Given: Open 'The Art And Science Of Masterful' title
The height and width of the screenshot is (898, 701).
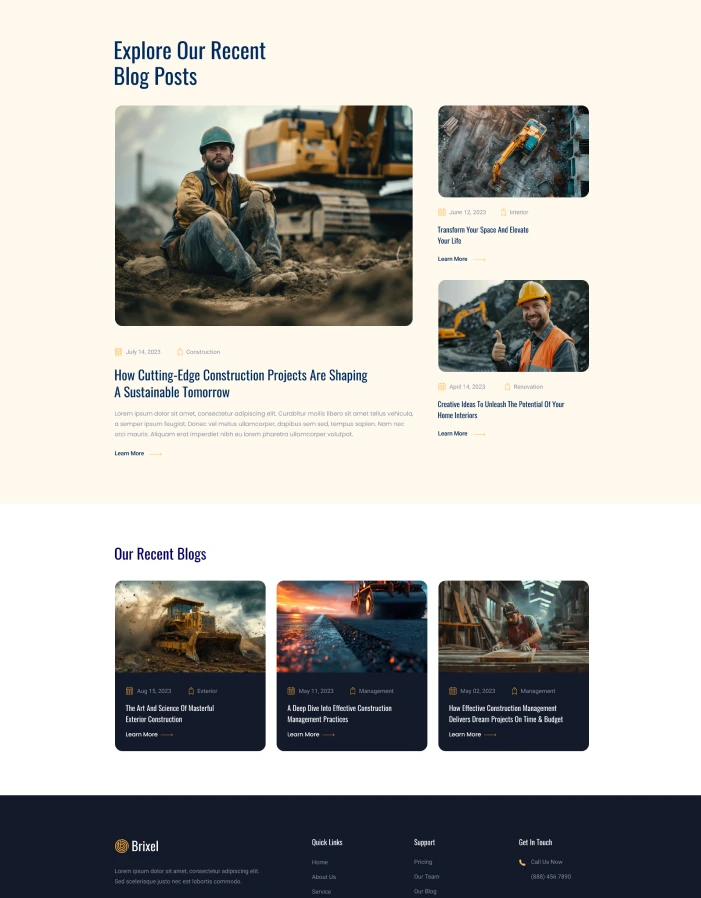Looking at the screenshot, I should coord(170,714).
